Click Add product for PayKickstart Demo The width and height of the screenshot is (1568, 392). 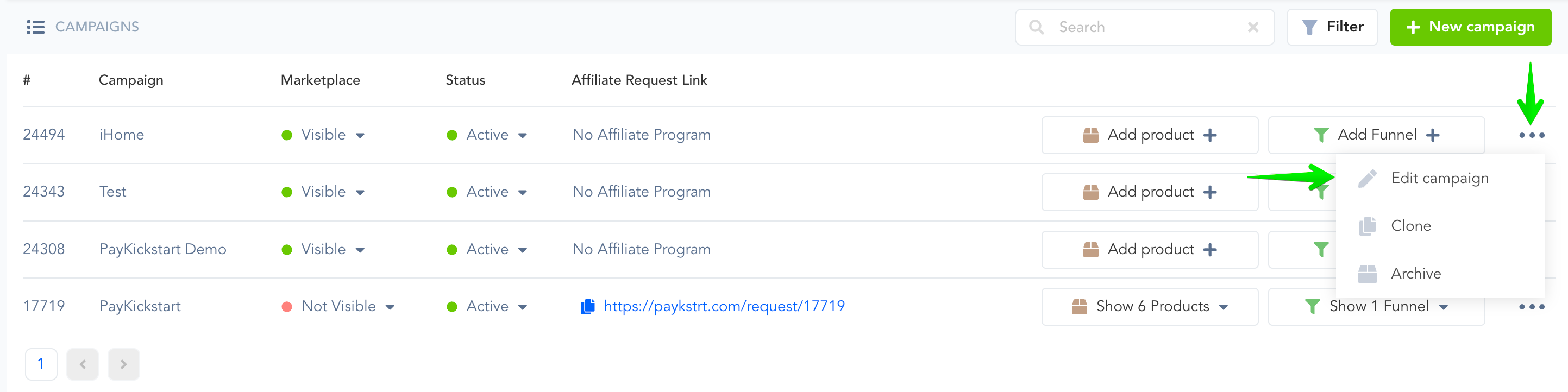1150,250
